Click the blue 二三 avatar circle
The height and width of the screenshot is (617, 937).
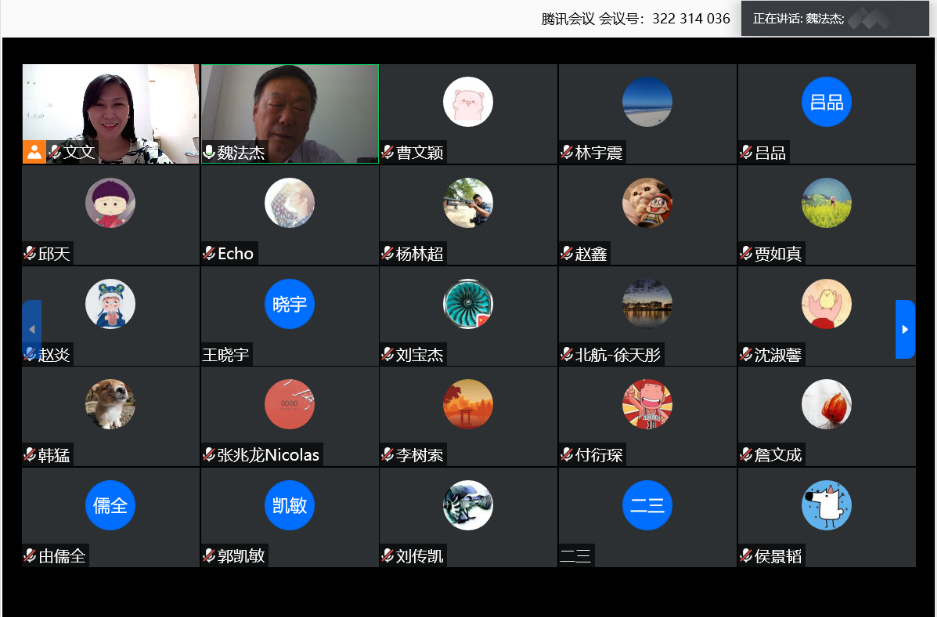[647, 505]
